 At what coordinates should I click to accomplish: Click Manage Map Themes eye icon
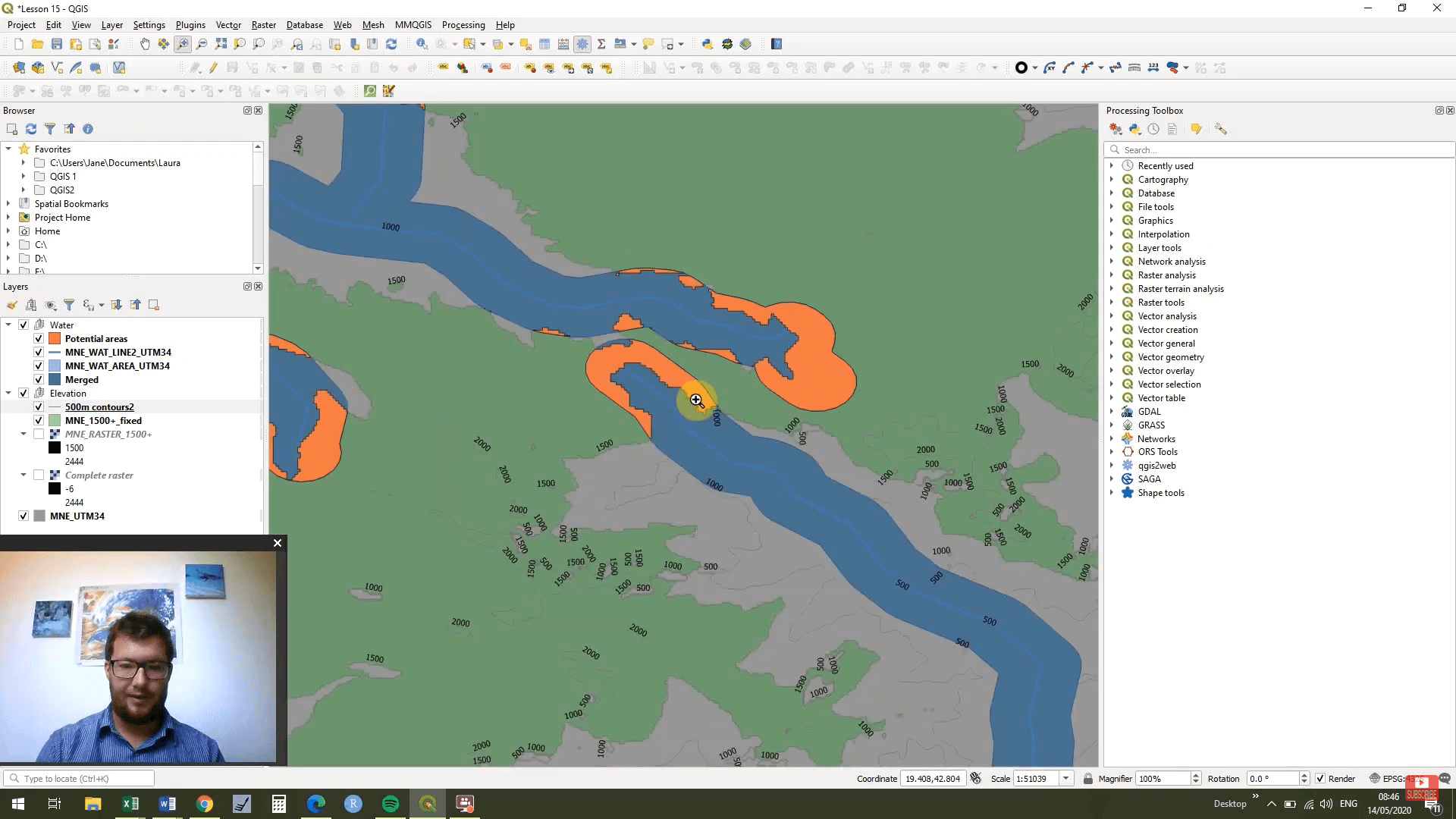[x=50, y=305]
